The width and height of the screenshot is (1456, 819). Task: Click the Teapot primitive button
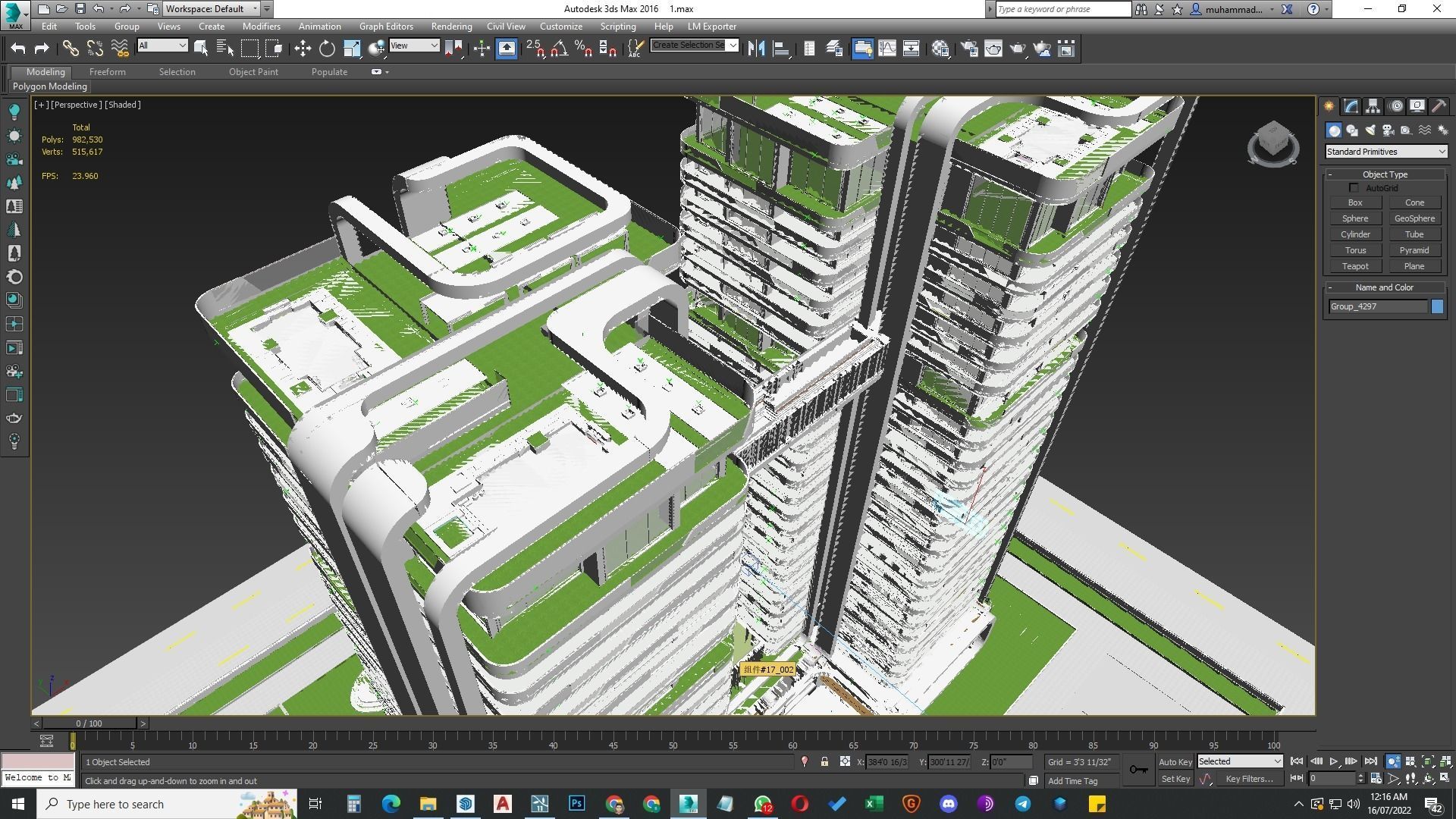pos(1355,266)
